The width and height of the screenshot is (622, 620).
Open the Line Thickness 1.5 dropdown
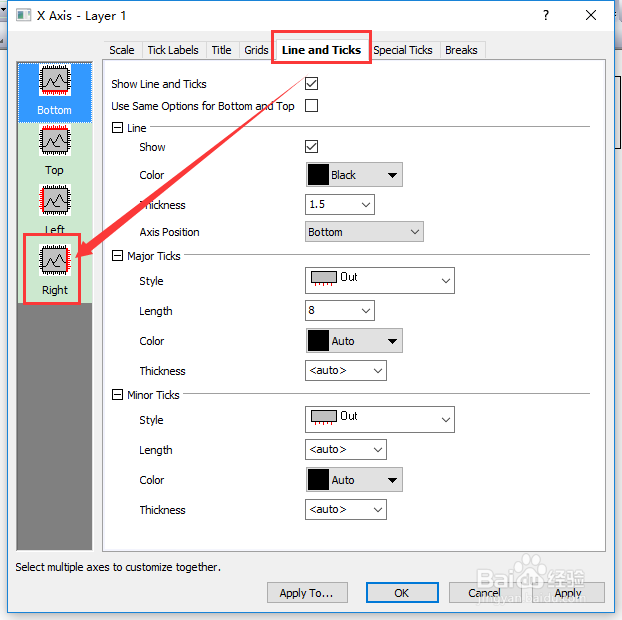[x=340, y=204]
